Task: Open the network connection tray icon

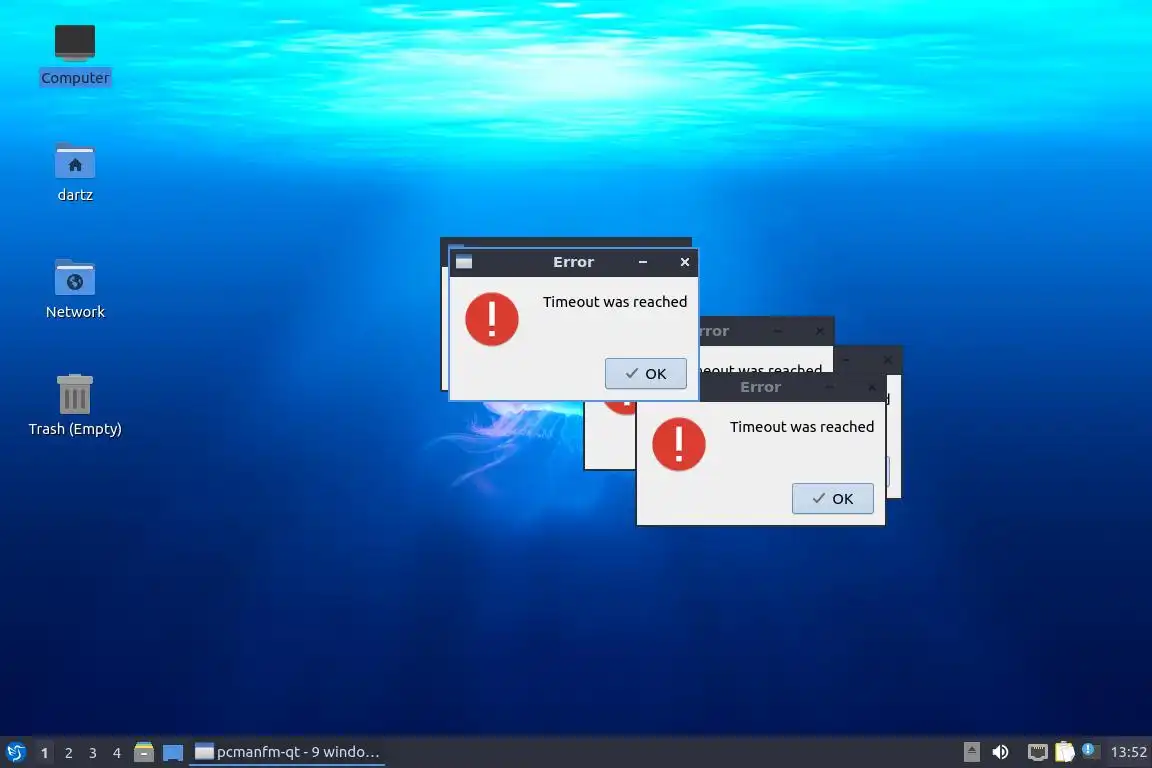Action: point(1037,752)
